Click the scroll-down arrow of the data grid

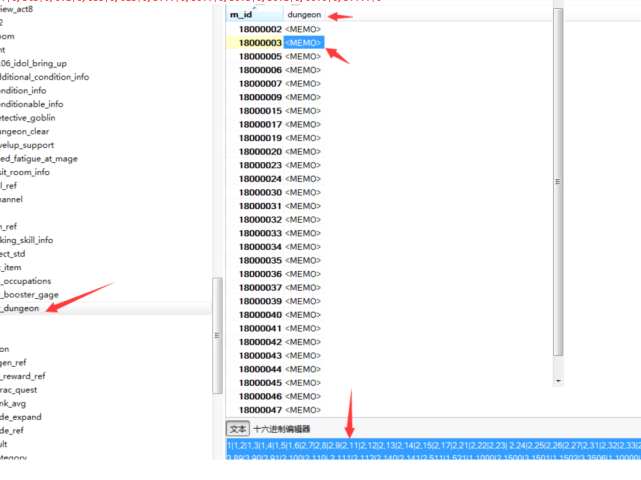(558, 380)
